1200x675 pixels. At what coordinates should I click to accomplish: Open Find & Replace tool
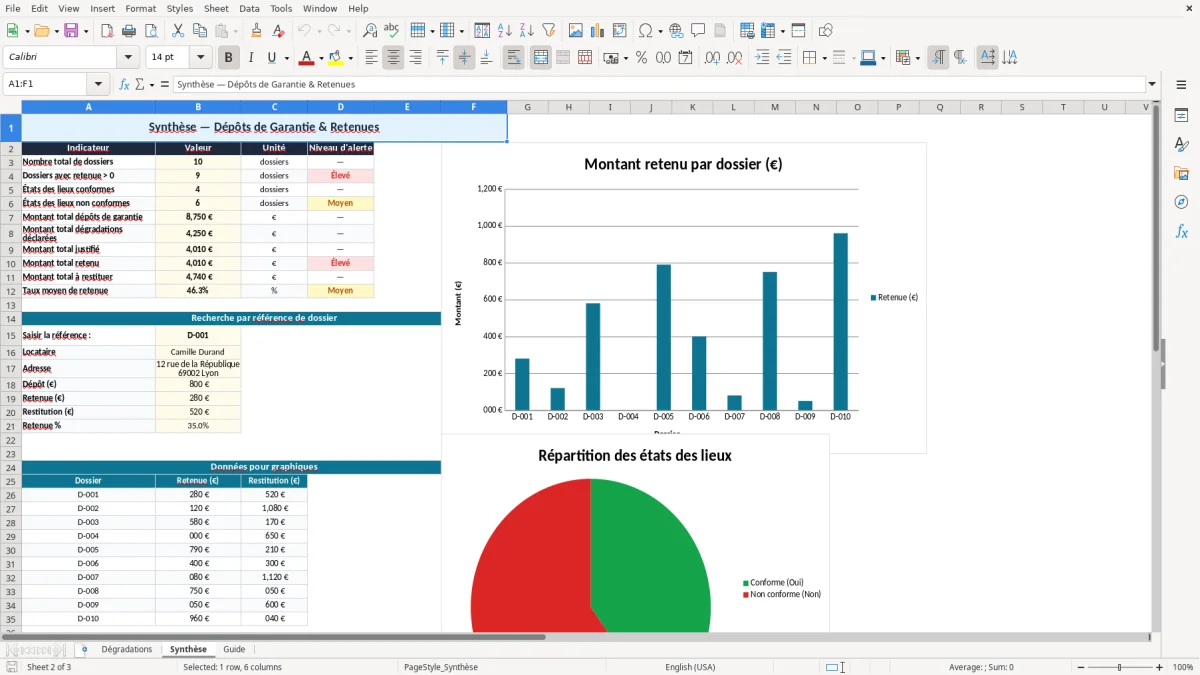pyautogui.click(x=370, y=31)
